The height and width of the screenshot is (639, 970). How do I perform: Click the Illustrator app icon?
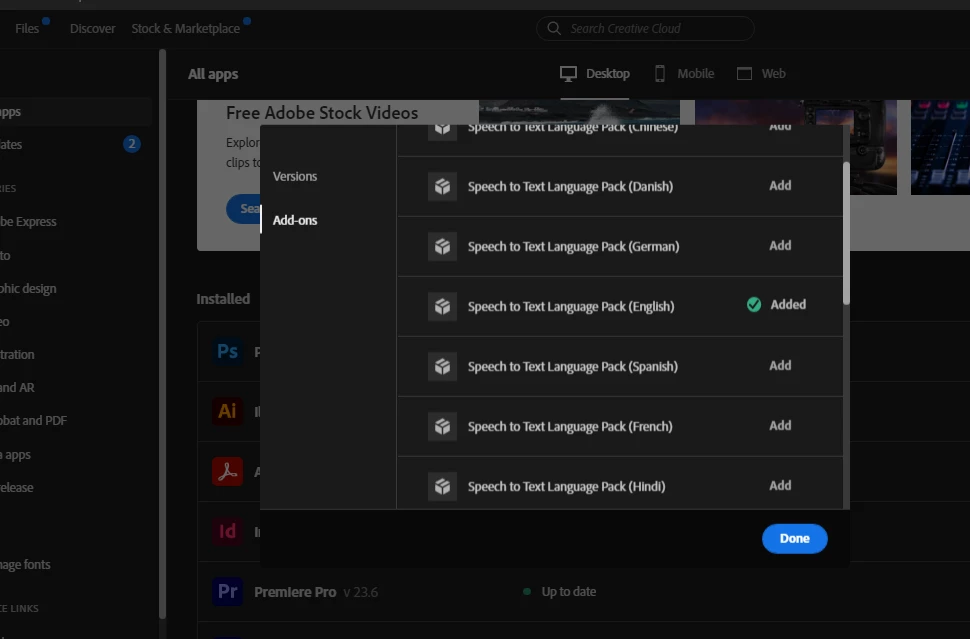228,411
